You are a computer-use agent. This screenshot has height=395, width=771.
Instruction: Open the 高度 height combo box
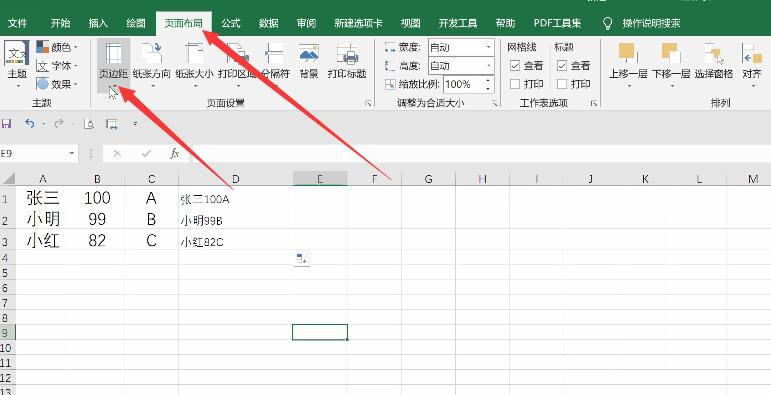461,65
